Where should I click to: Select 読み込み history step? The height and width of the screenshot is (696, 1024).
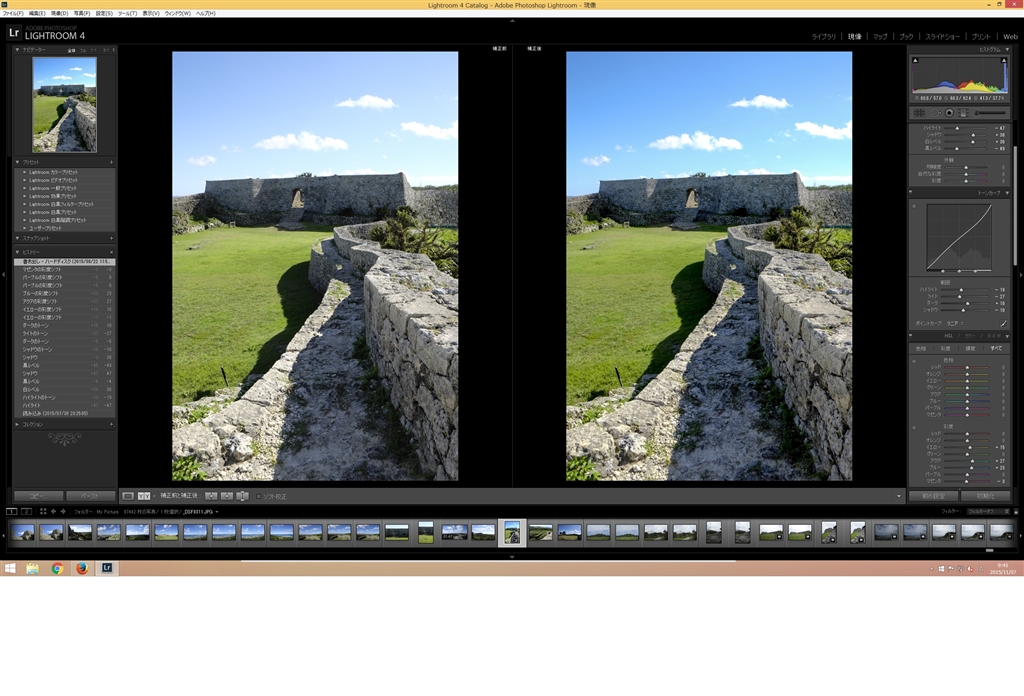[x=64, y=413]
